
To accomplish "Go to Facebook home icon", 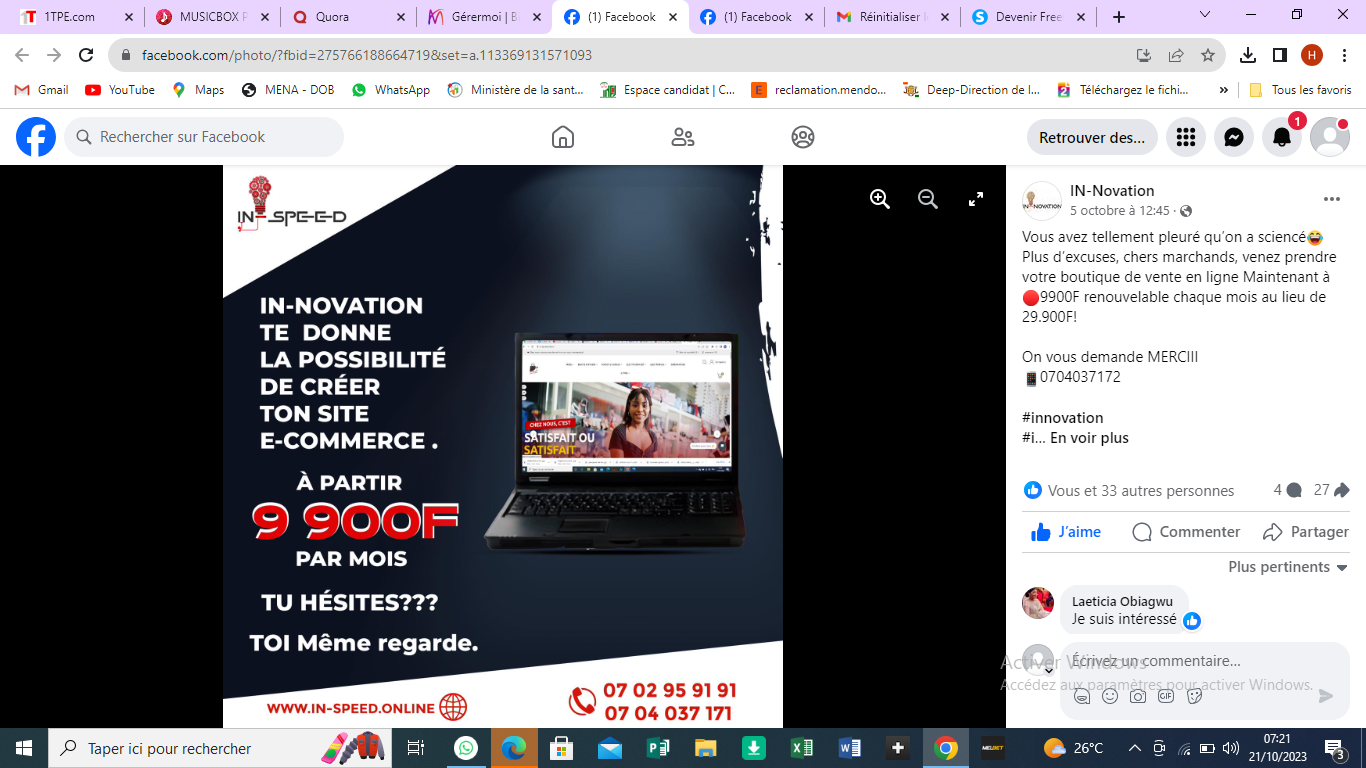I will pyautogui.click(x=563, y=137).
